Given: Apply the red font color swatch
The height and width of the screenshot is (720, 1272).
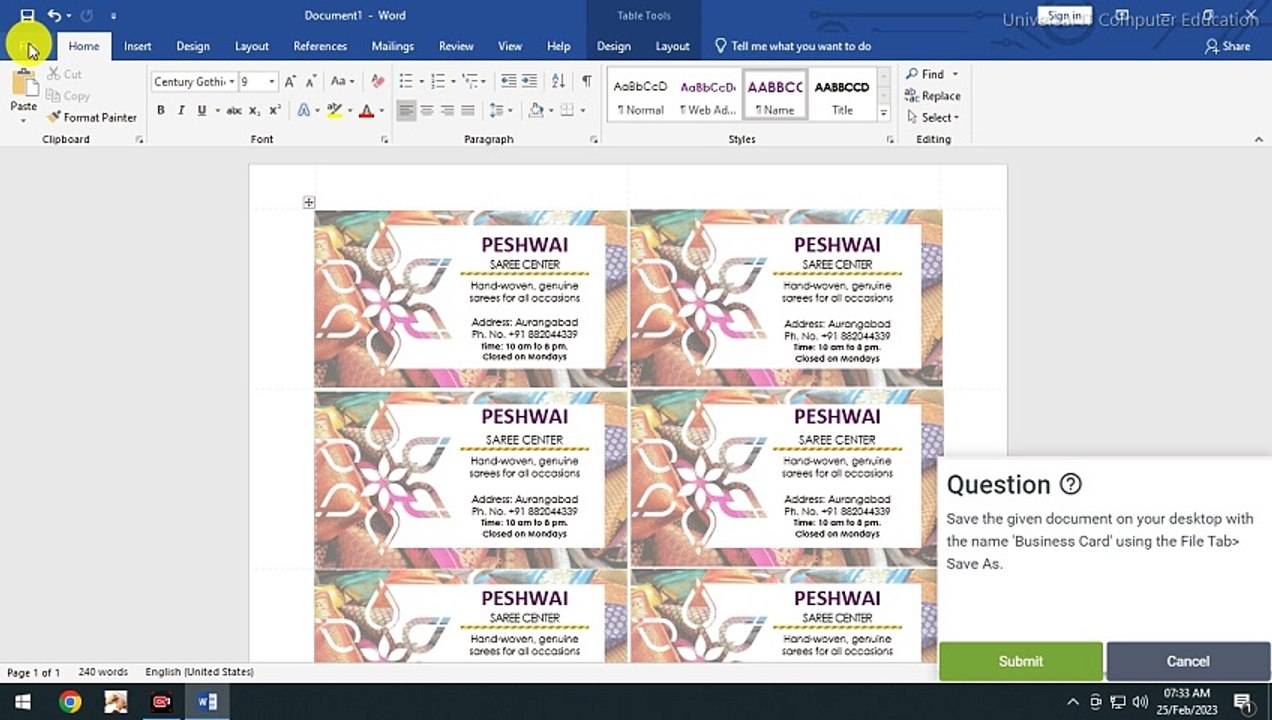Looking at the screenshot, I should click(x=366, y=111).
